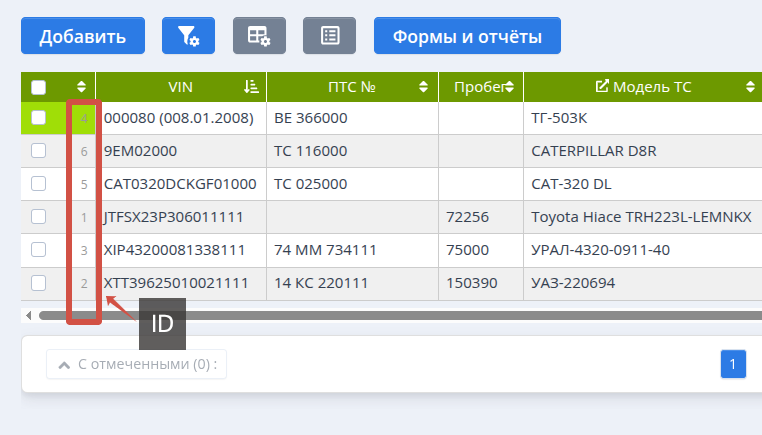Click sort arrows right of Модель ТС

[x=750, y=87]
